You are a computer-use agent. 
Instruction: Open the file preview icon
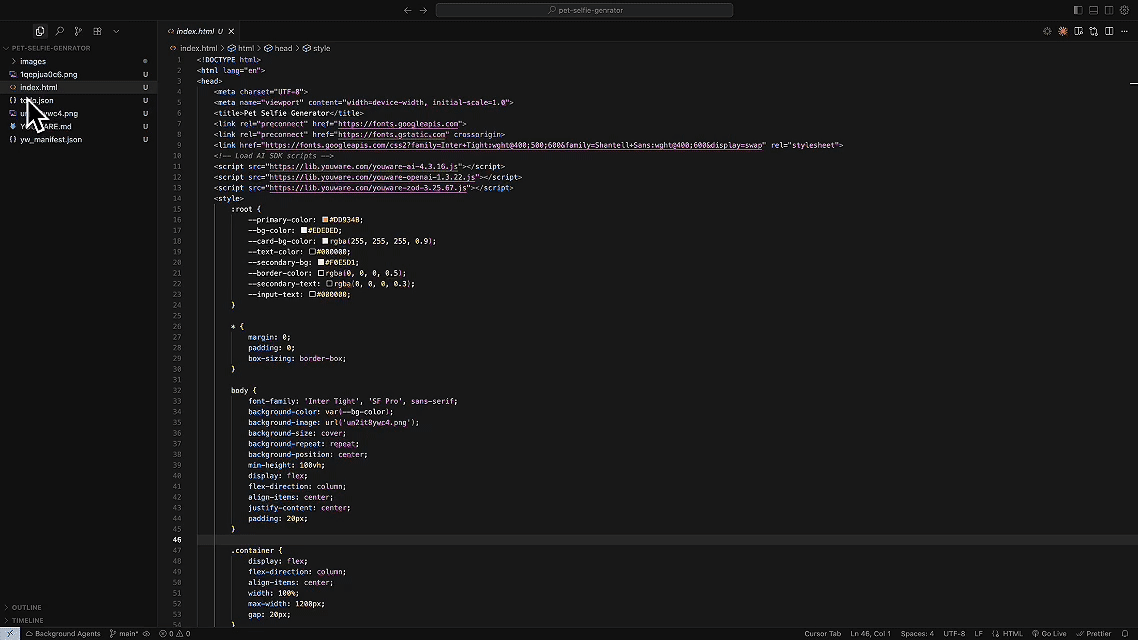coord(1078,31)
